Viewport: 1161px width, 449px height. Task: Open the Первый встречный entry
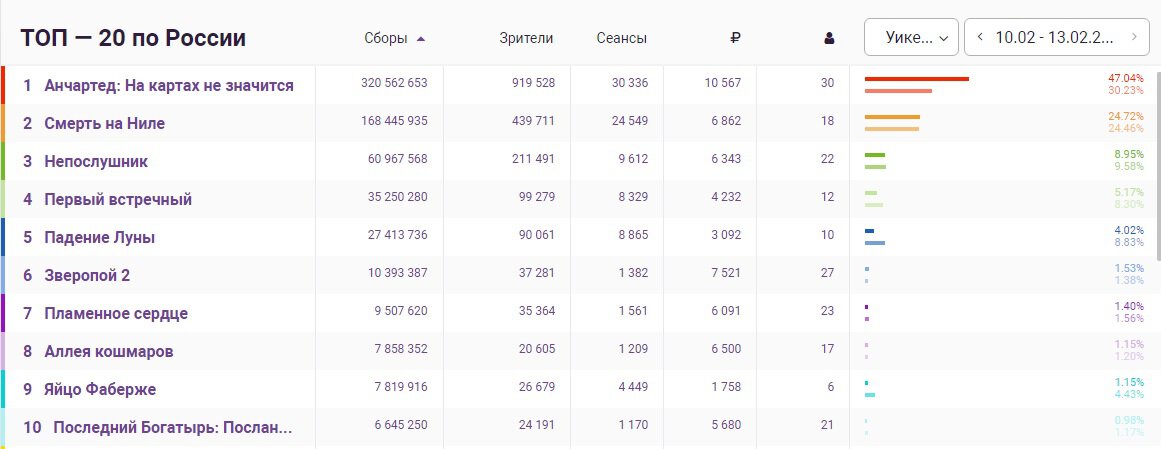tap(118, 199)
